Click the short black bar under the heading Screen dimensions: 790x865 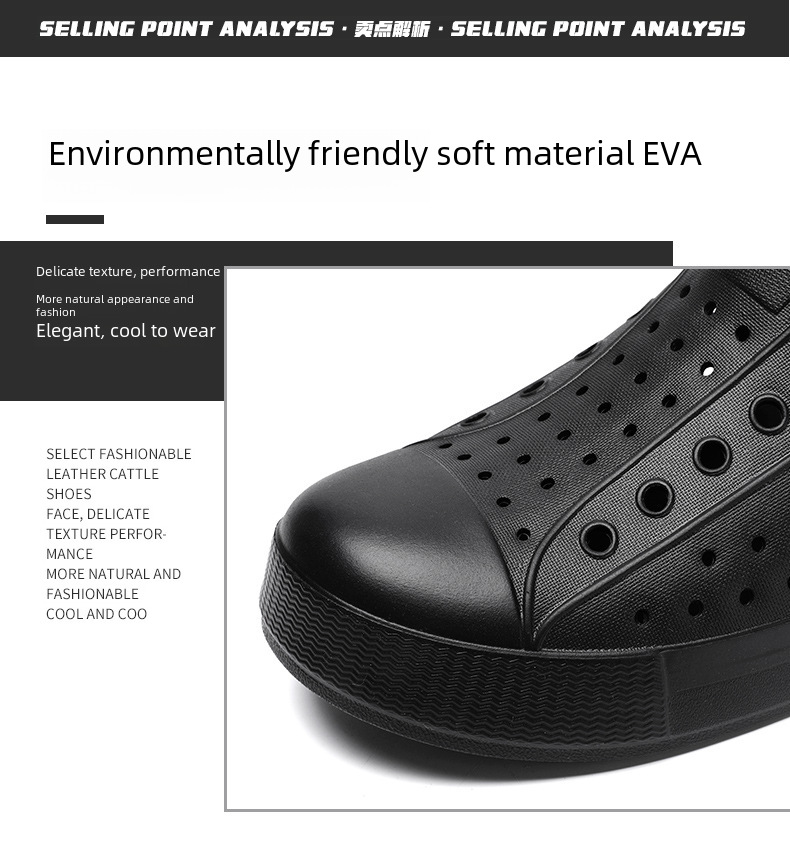pyautogui.click(x=75, y=220)
